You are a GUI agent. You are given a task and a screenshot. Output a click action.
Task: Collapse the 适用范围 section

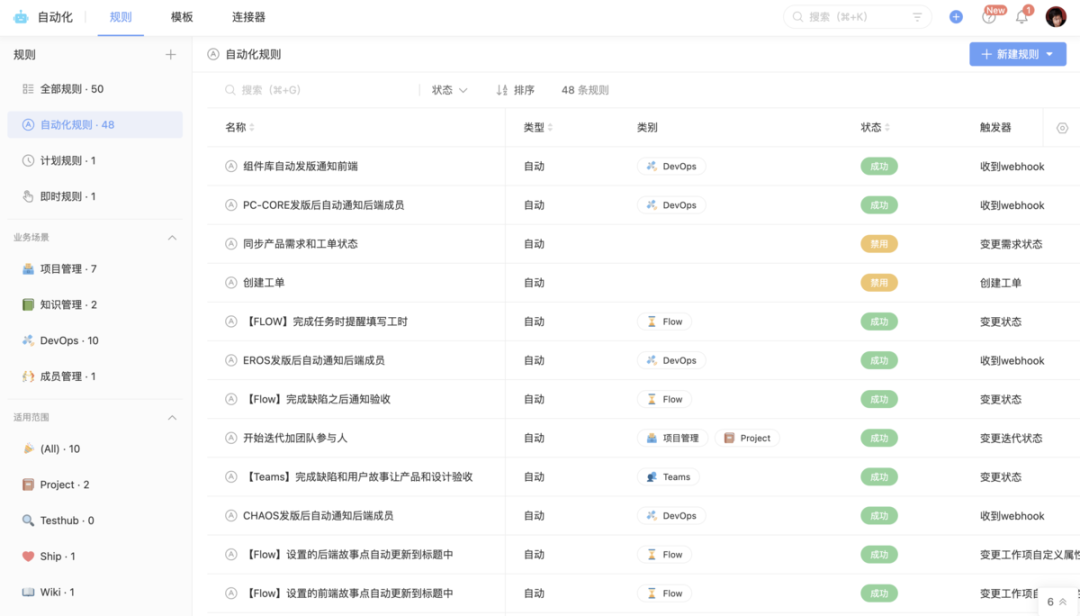(171, 418)
